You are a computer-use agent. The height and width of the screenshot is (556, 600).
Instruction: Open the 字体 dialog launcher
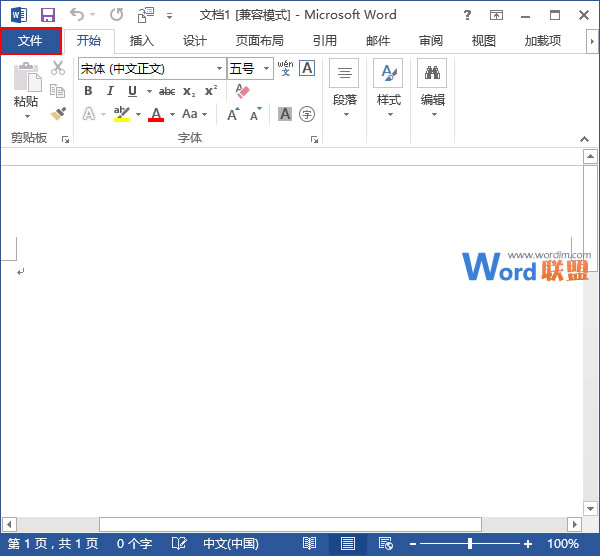315,139
